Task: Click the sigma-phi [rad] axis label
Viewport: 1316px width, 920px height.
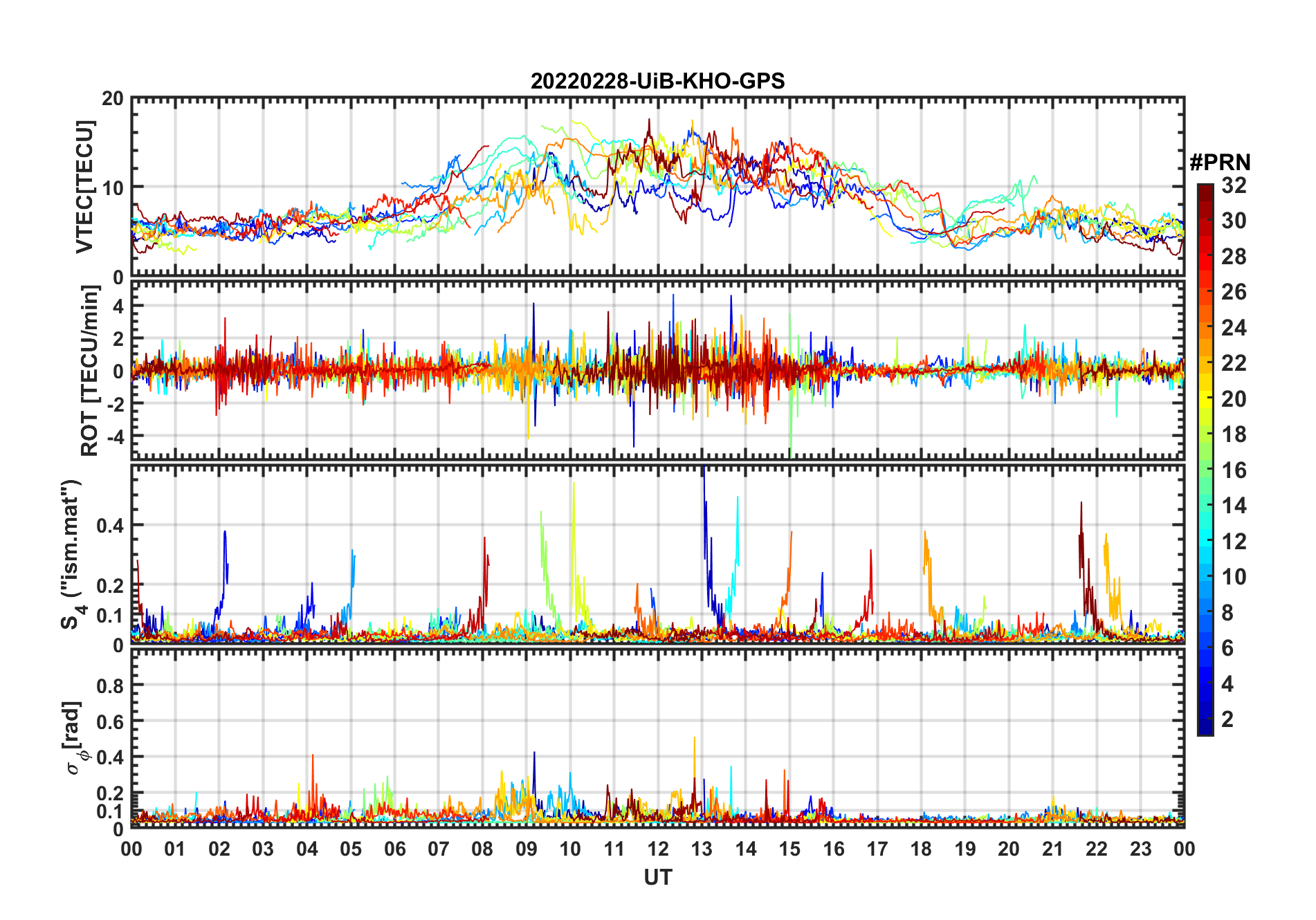Action: [75, 738]
